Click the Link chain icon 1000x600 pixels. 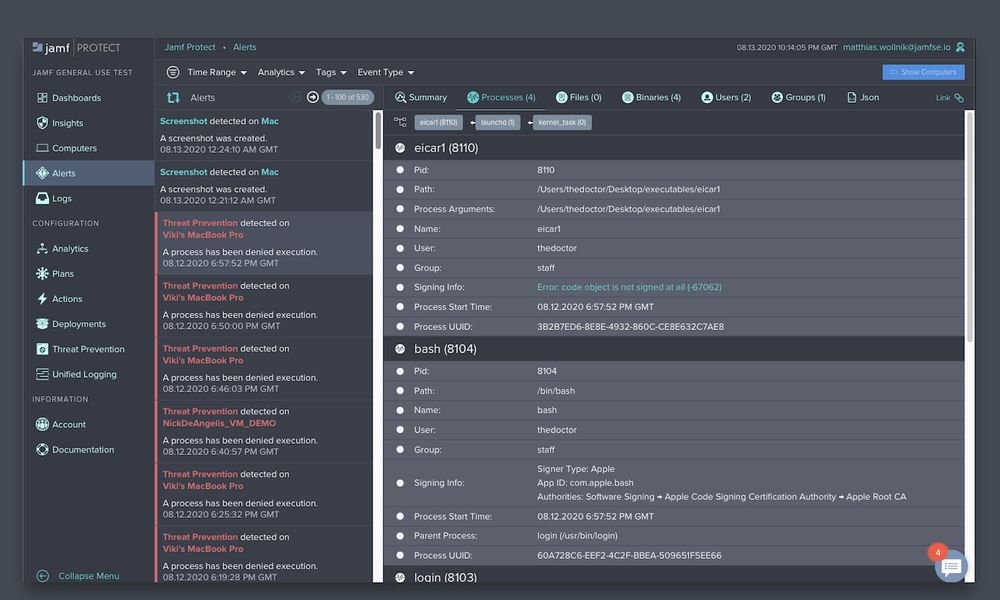[959, 98]
